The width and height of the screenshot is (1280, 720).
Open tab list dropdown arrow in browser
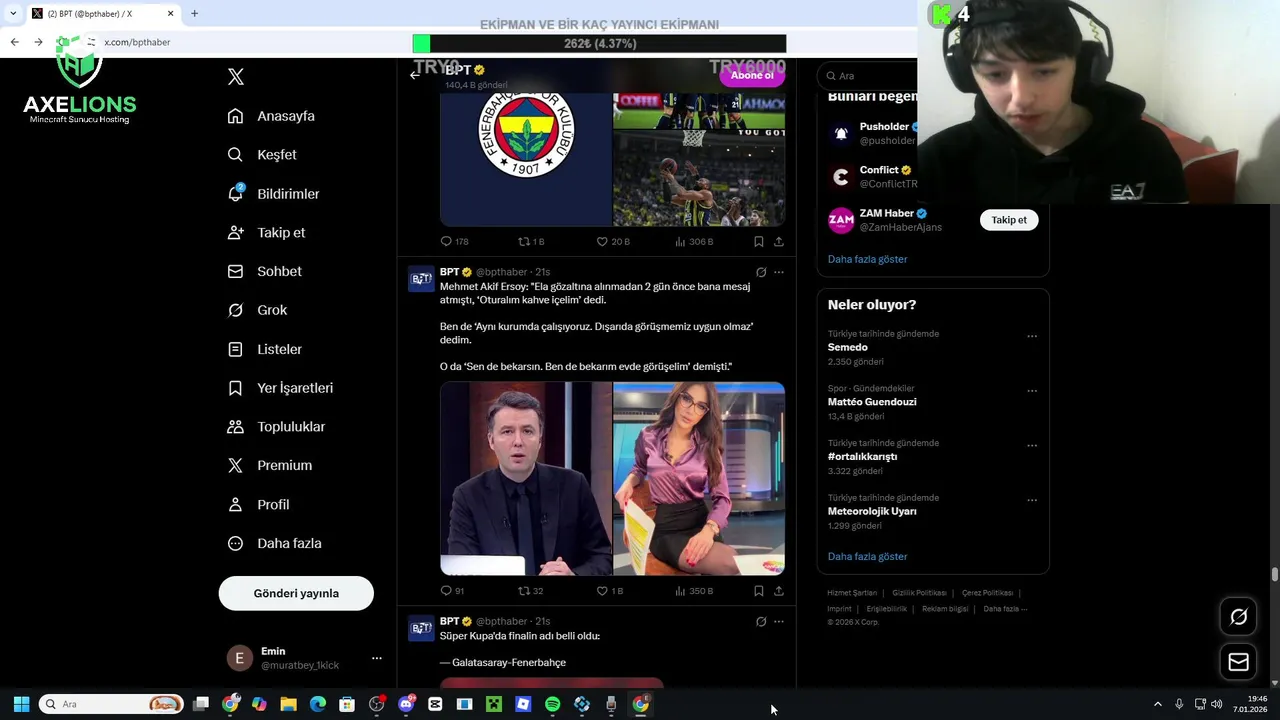[13, 13]
